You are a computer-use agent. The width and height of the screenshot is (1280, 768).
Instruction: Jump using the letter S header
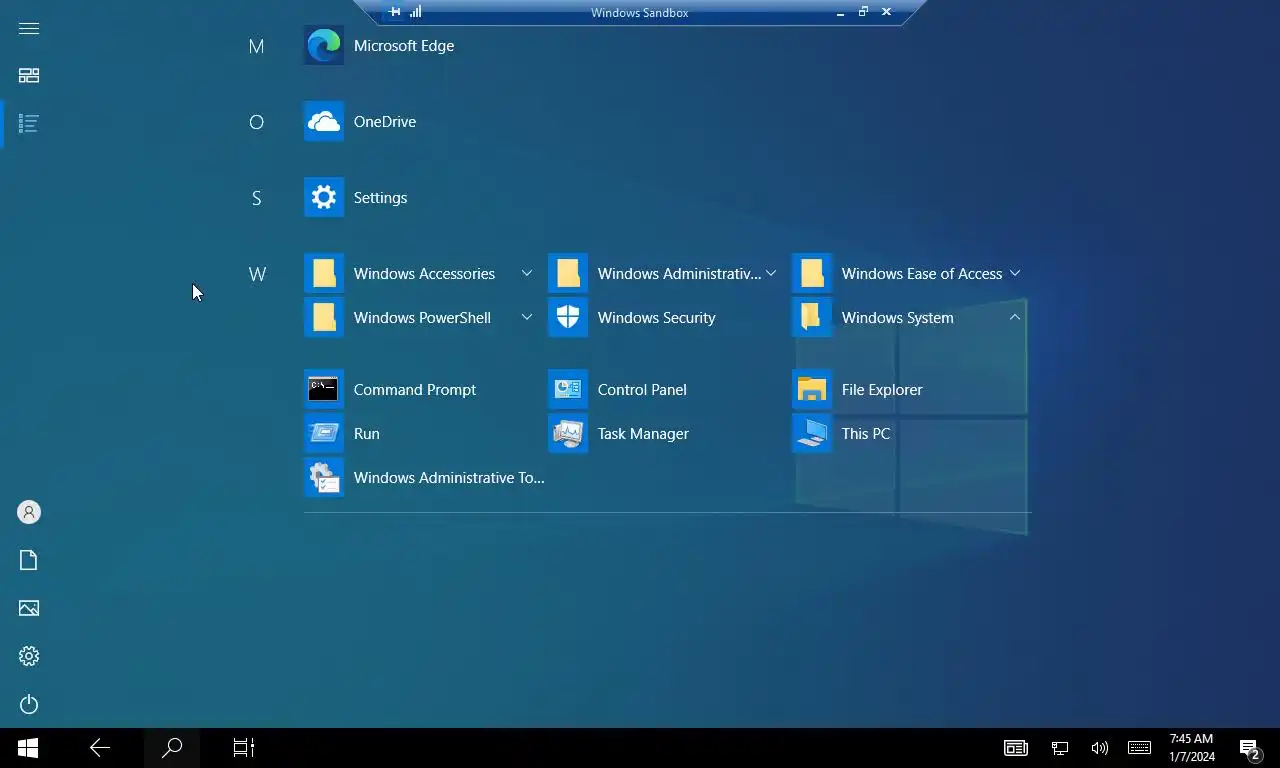pyautogui.click(x=256, y=198)
